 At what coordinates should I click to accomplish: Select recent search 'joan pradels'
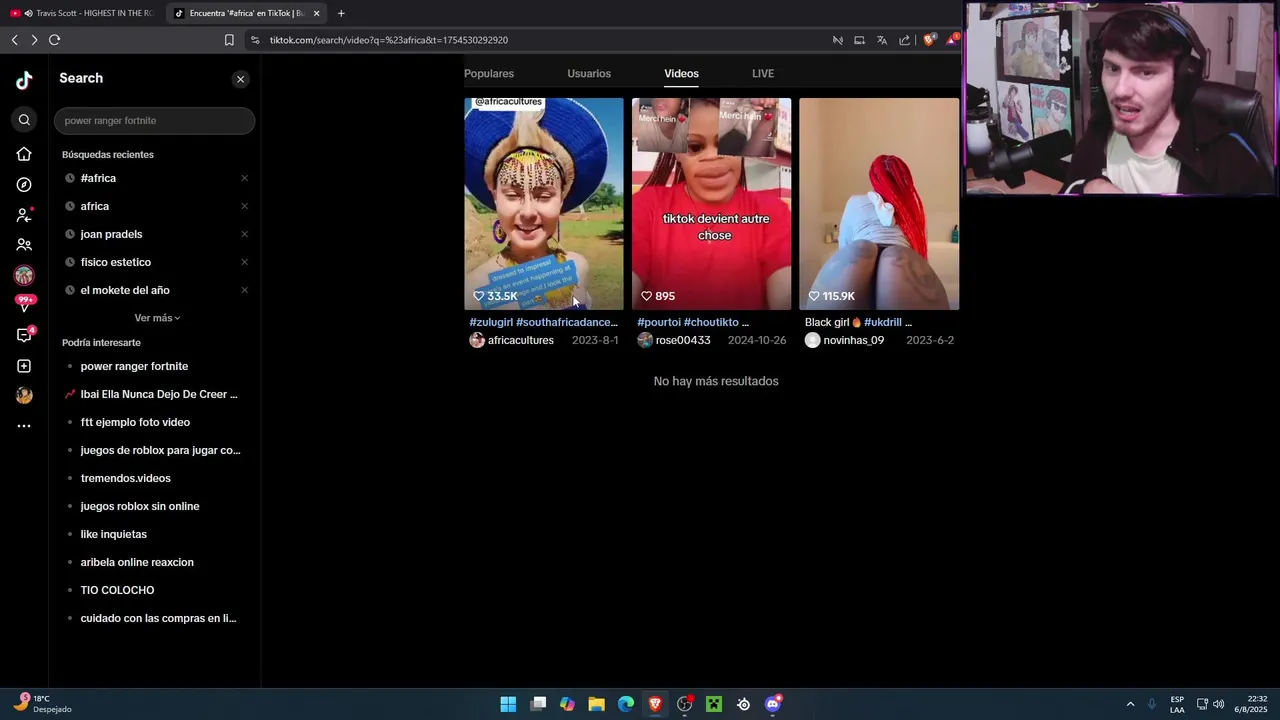(111, 234)
